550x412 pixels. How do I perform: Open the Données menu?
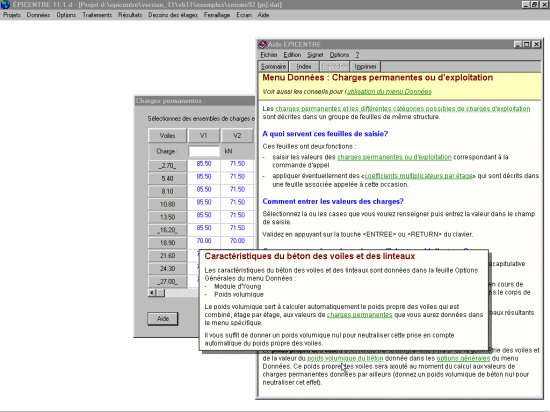tap(38, 15)
